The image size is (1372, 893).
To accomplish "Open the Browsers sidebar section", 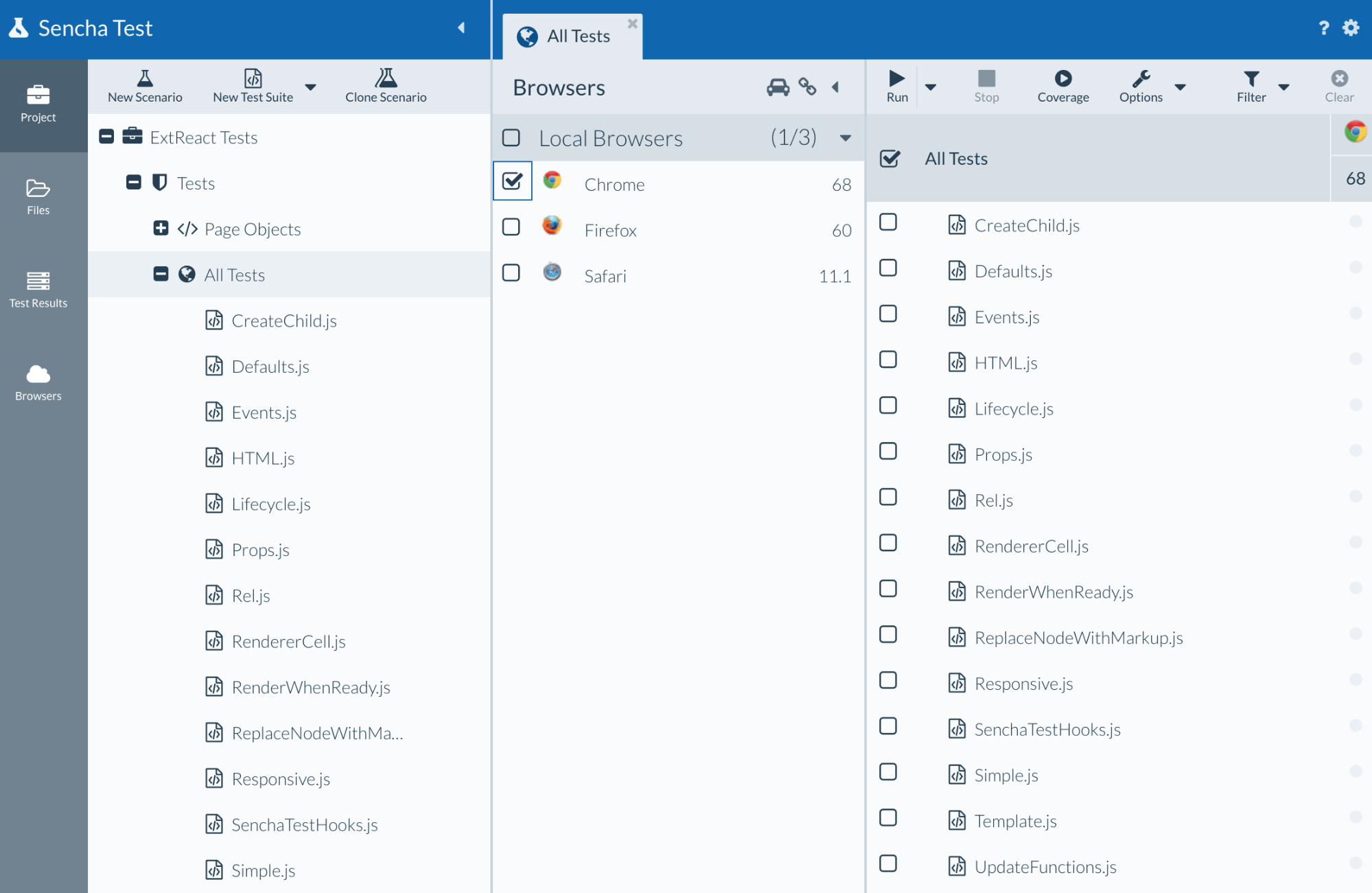I will 38,382.
